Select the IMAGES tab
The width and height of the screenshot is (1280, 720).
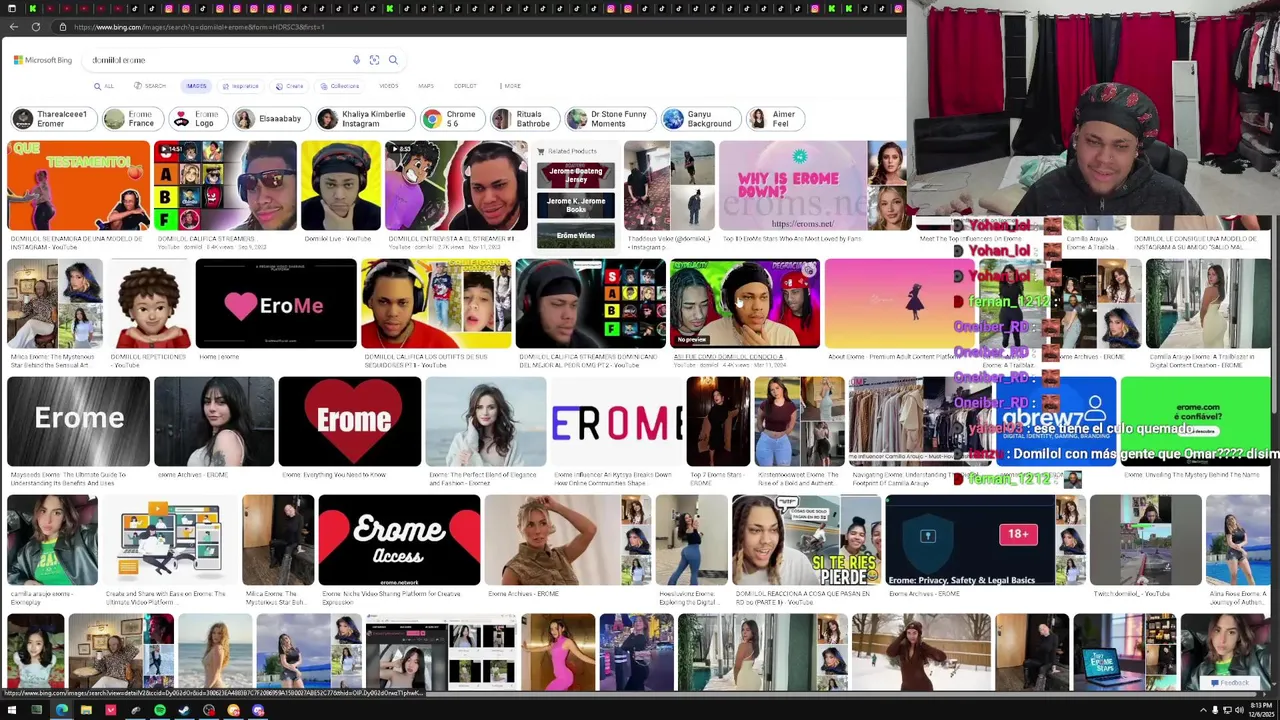(196, 86)
